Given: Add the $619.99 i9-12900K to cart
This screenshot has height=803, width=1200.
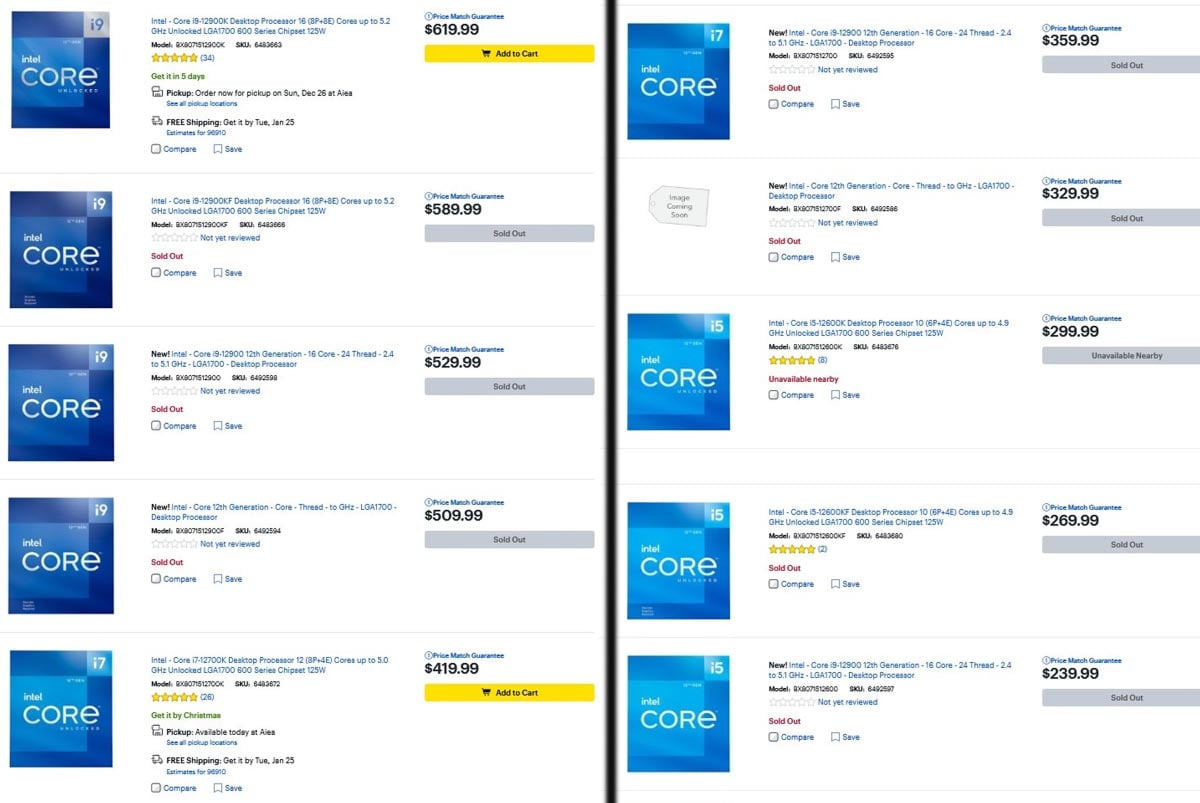Looking at the screenshot, I should pyautogui.click(x=509, y=54).
